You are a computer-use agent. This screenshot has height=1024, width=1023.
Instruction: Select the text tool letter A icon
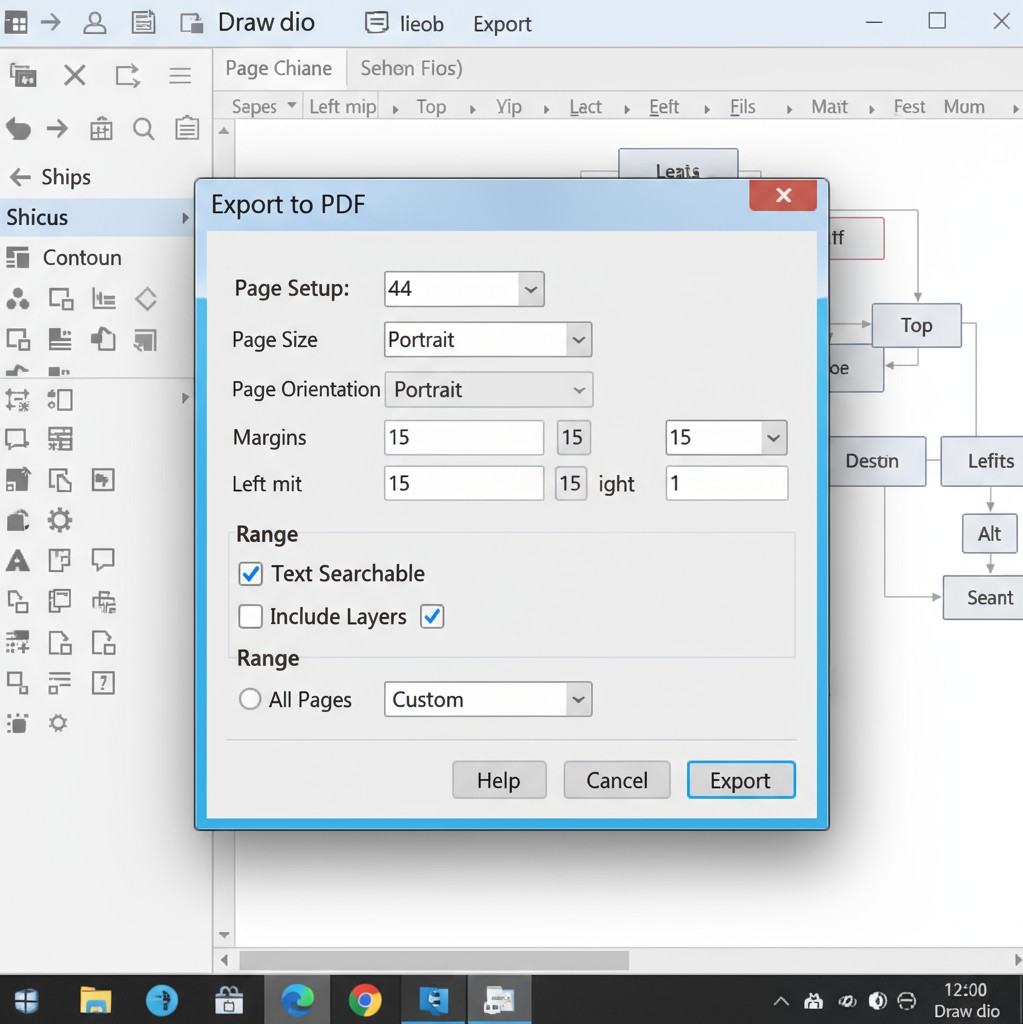(18, 560)
